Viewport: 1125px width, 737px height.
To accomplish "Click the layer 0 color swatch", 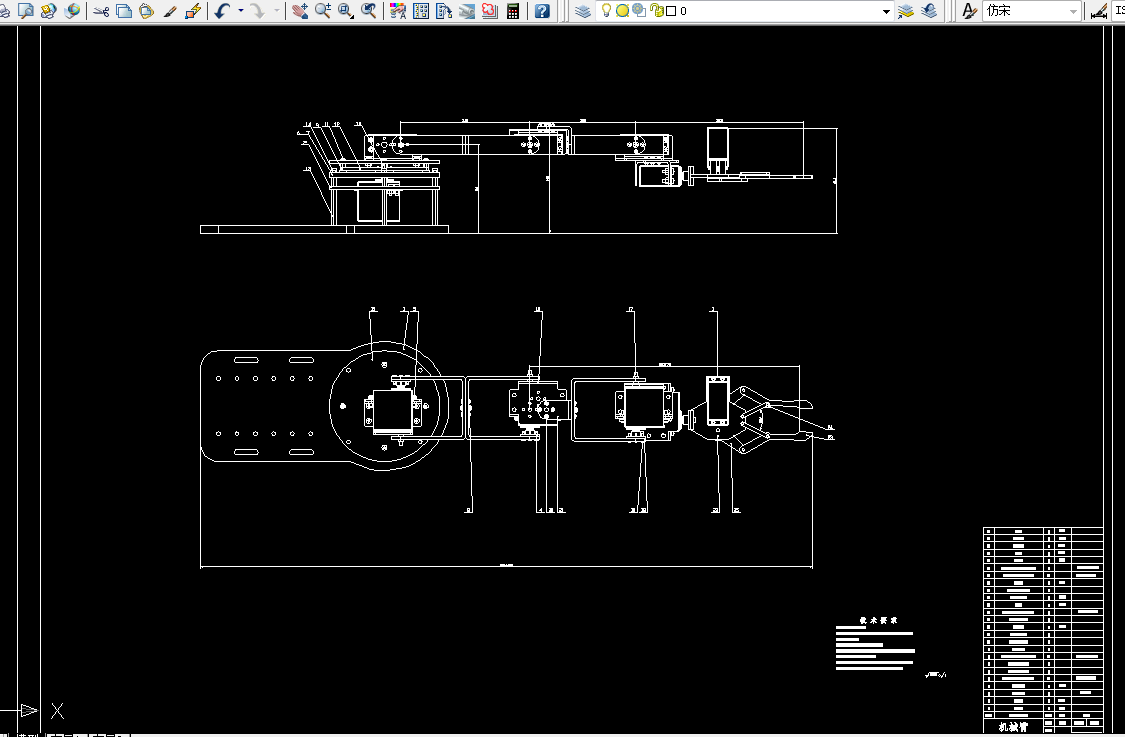I will (671, 11).
